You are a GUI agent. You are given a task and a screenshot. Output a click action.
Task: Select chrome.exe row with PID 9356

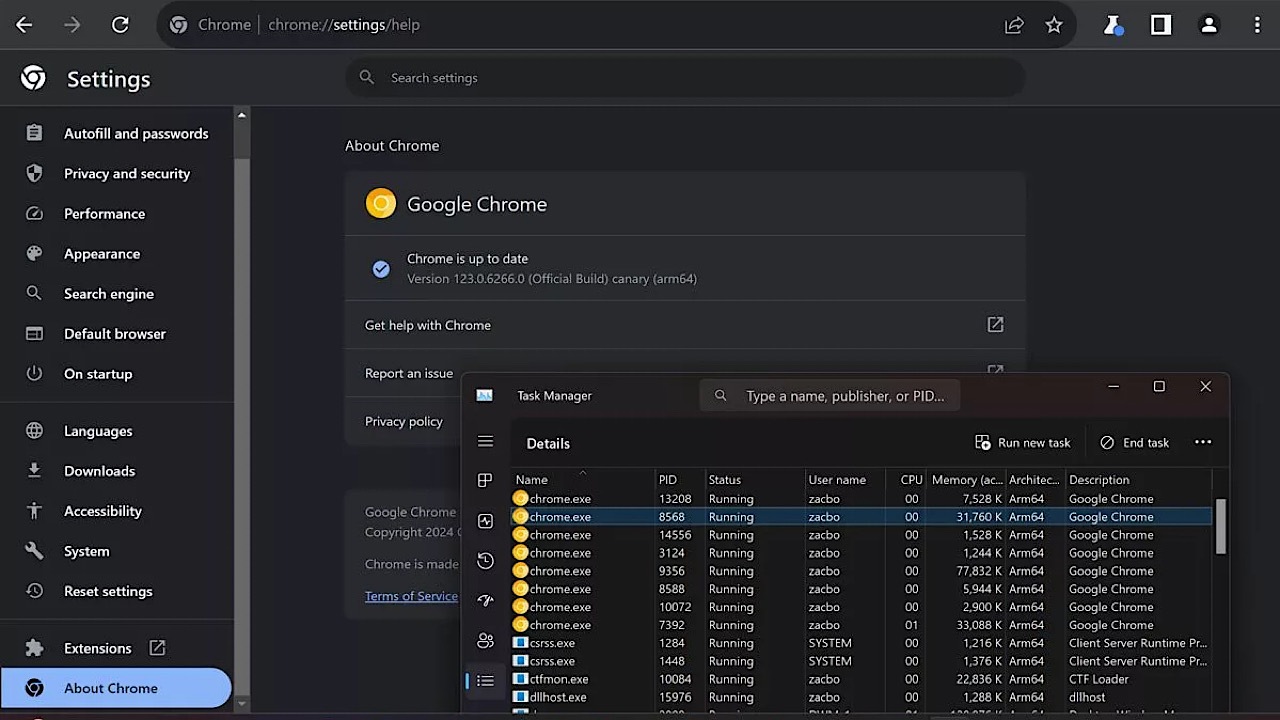(x=861, y=571)
